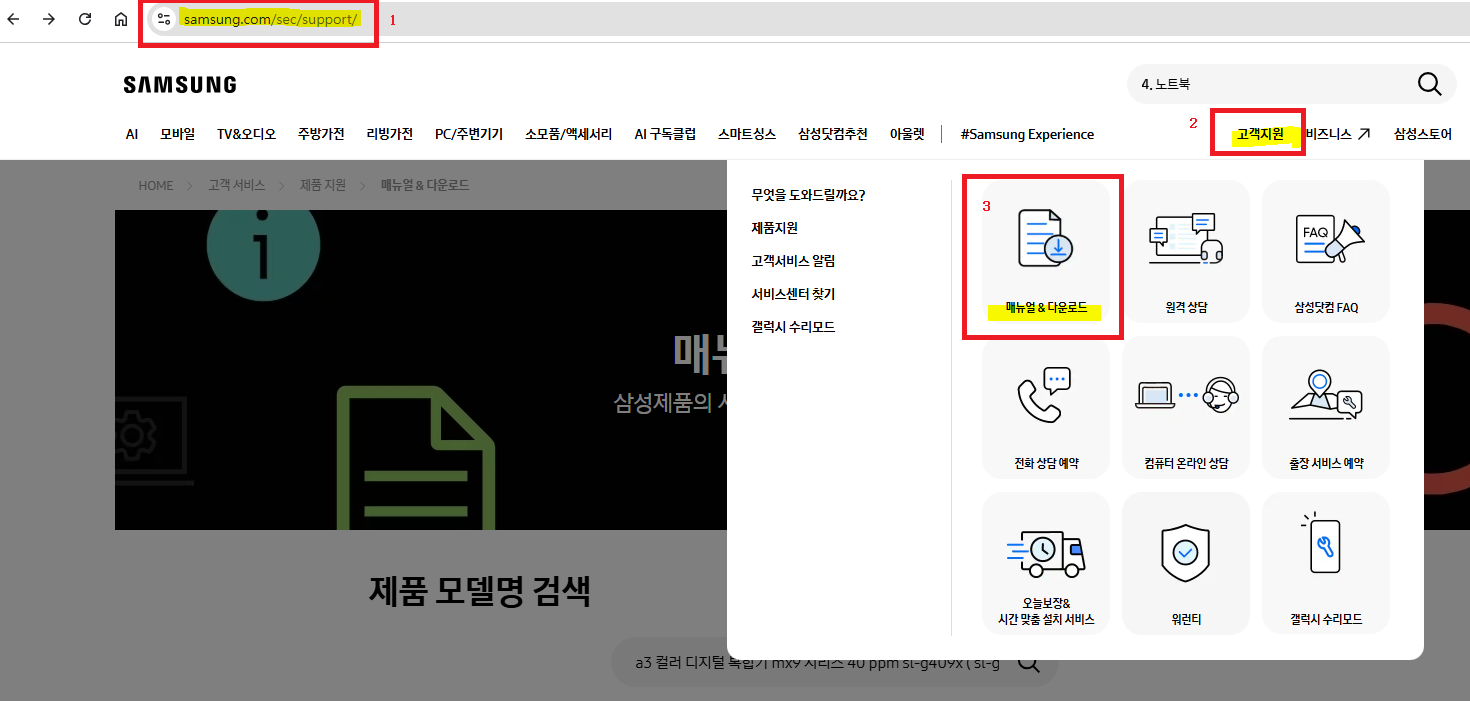The width and height of the screenshot is (1470, 701).
Task: Select 고객서비스 알림 in support menu
Action: pyautogui.click(x=793, y=261)
